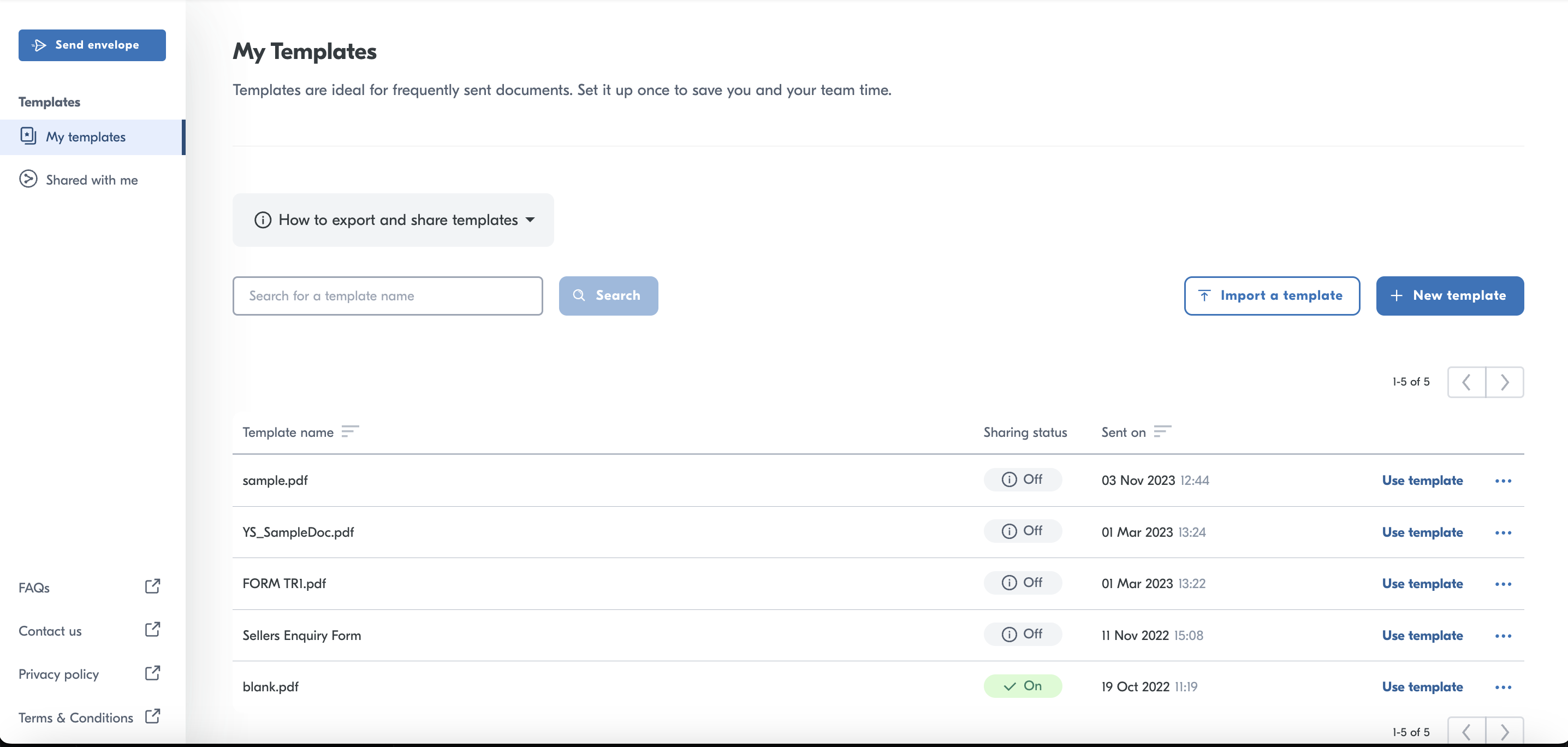Screen dimensions: 1568x747
Task: Toggle sharing status Off for Sellers Enquiry Form
Action: (1023, 635)
